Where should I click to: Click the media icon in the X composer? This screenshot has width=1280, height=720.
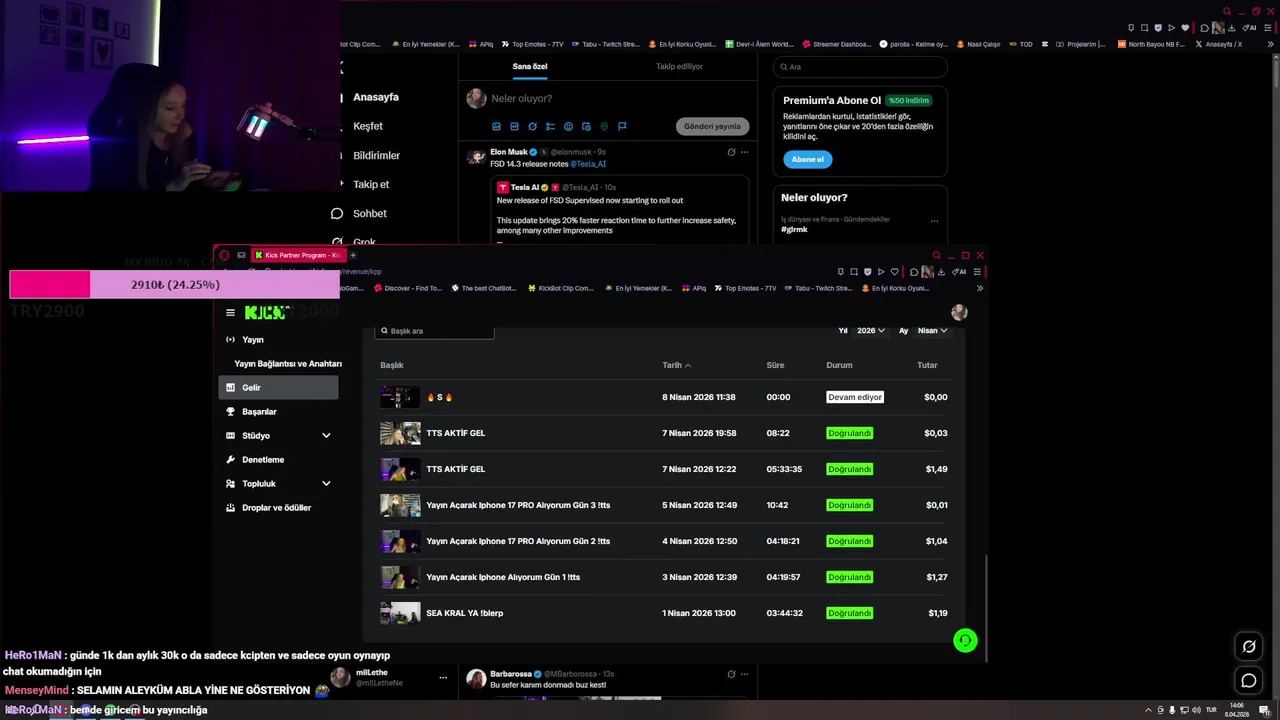tap(496, 127)
